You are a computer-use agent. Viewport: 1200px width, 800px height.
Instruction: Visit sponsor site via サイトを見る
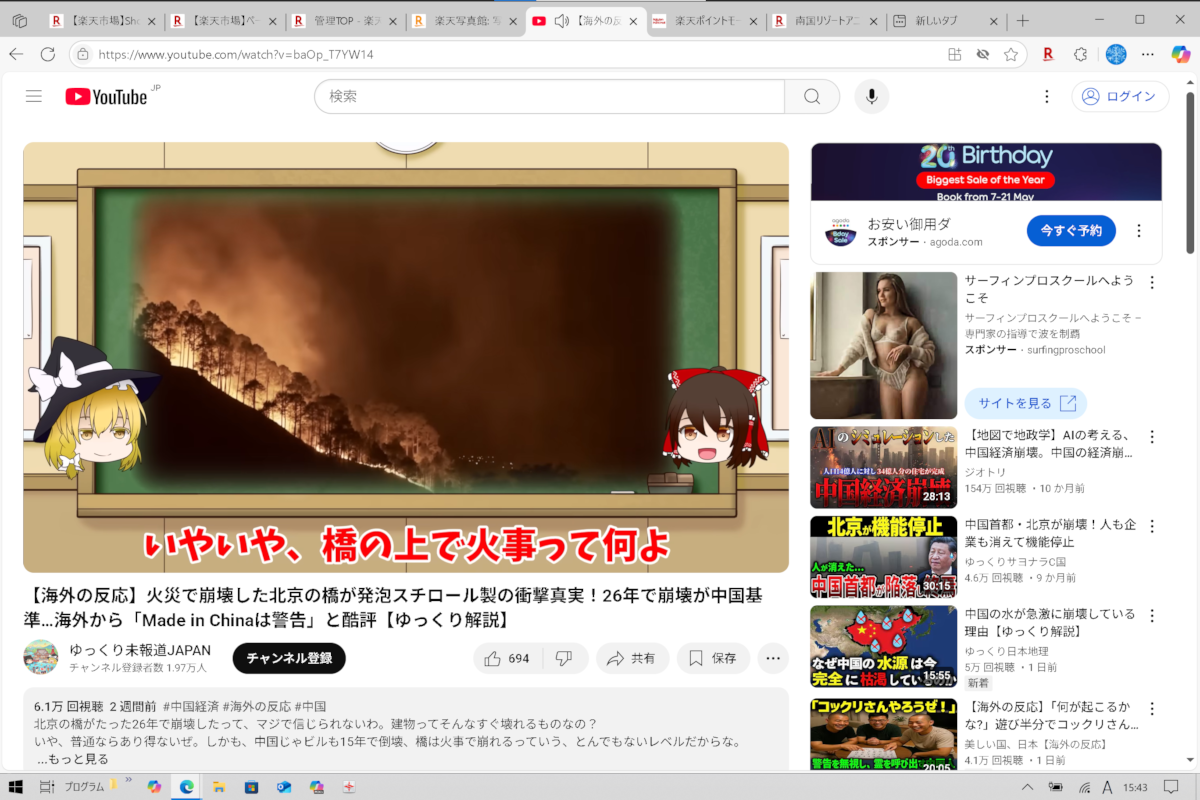point(1026,404)
